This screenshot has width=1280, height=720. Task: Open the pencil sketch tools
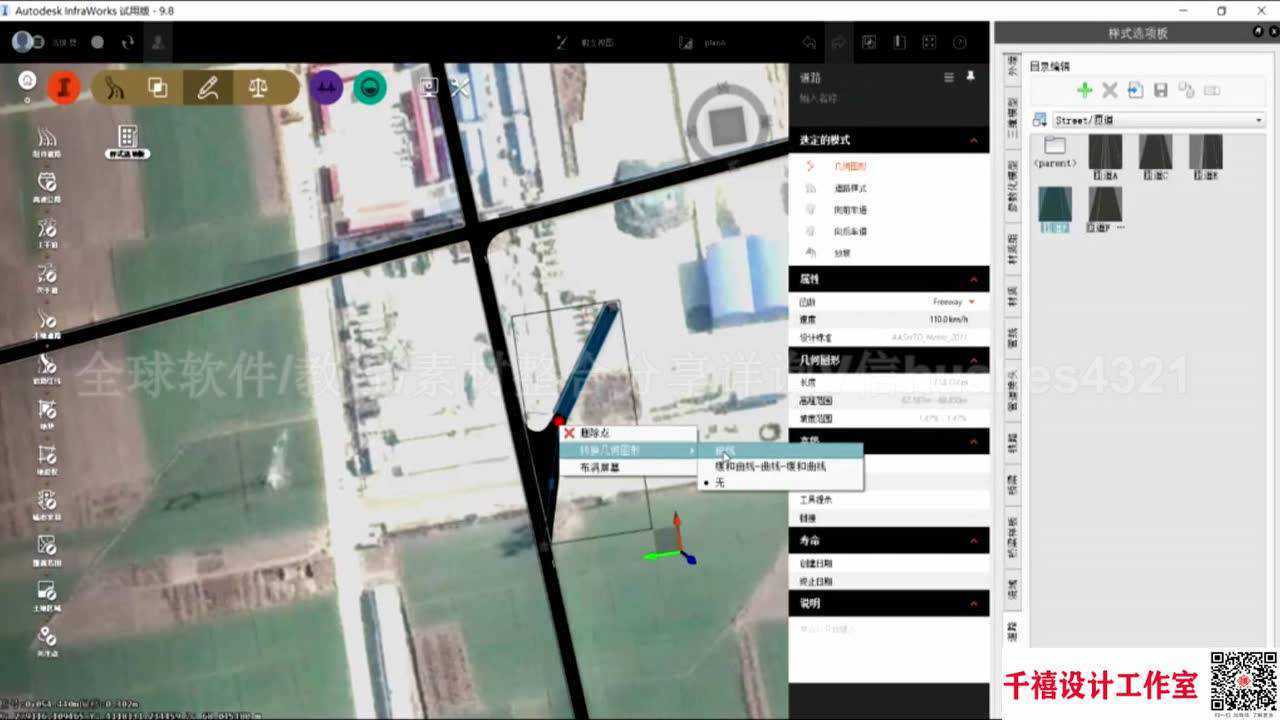point(208,88)
